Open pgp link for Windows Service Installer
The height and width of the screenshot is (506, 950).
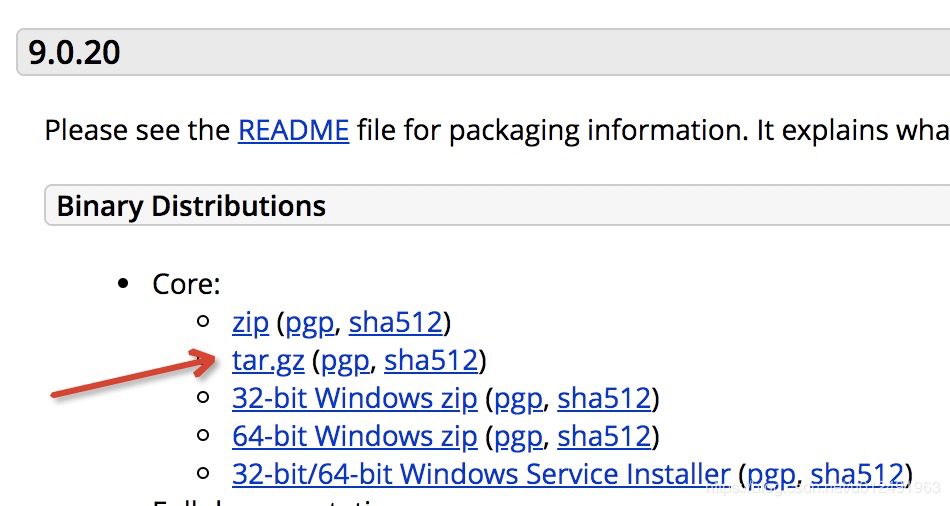tap(771, 473)
